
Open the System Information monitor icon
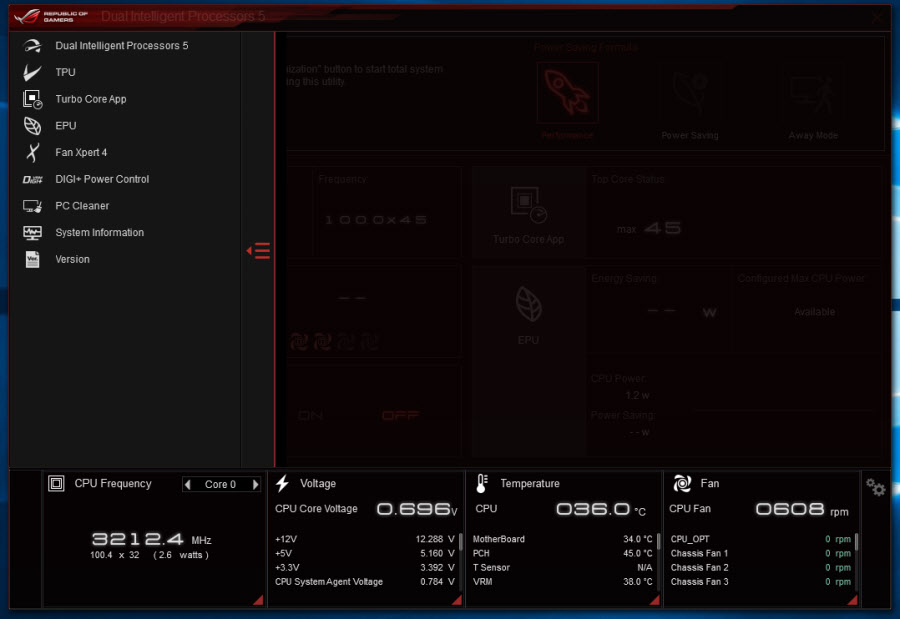(32, 233)
